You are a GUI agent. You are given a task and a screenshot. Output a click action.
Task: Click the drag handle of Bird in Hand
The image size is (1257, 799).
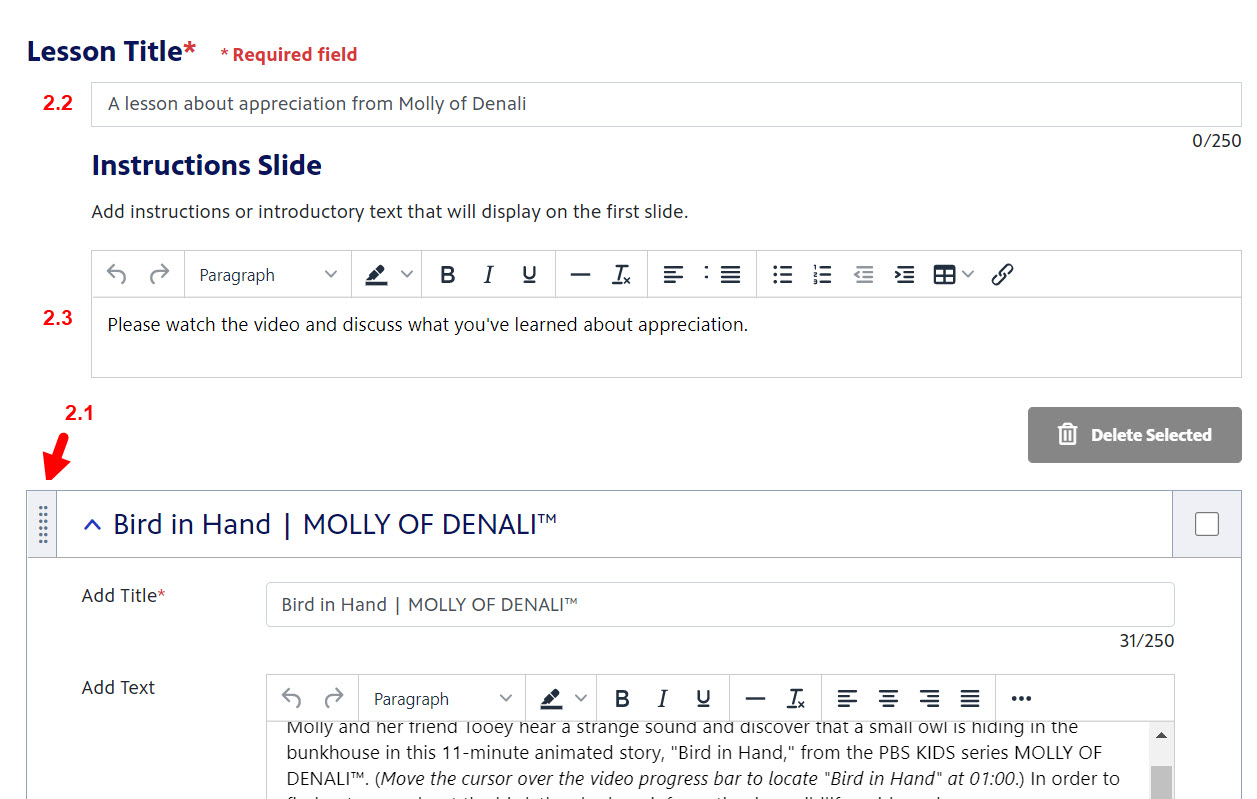point(43,524)
